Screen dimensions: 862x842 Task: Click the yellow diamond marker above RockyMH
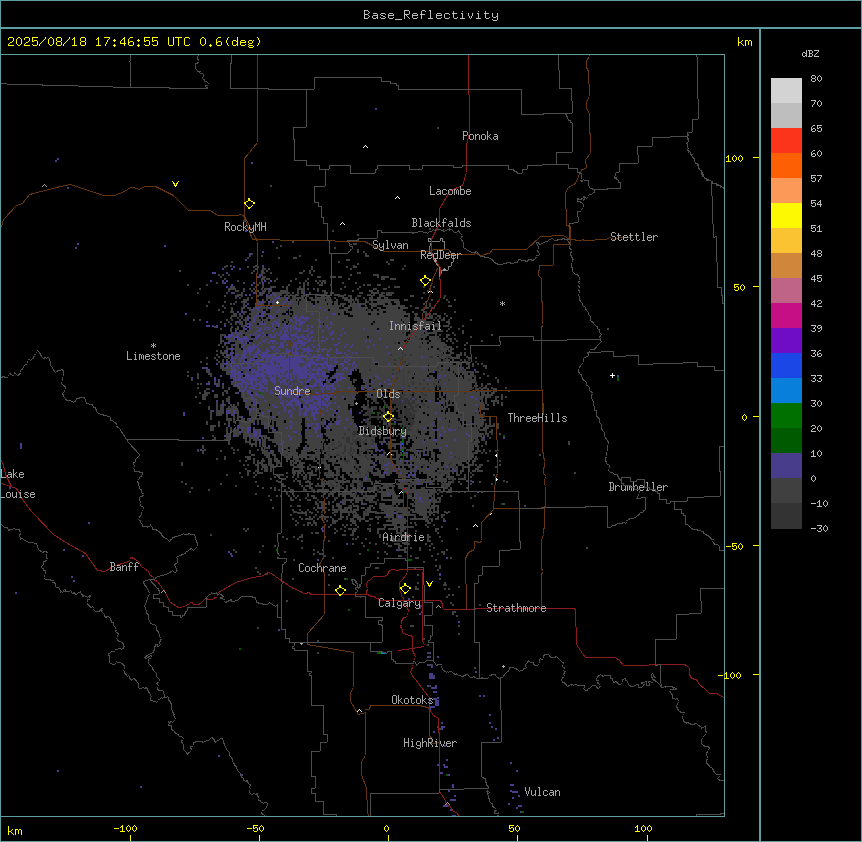pos(249,204)
